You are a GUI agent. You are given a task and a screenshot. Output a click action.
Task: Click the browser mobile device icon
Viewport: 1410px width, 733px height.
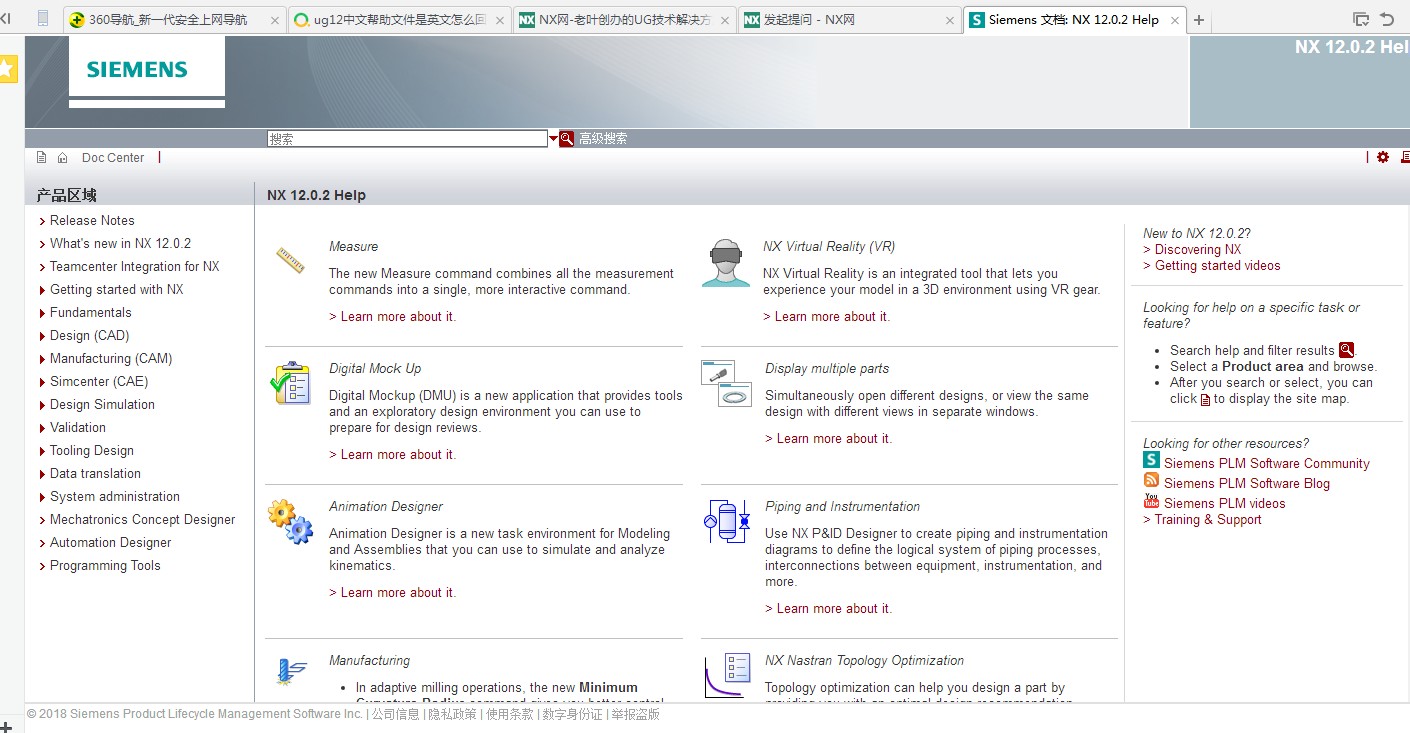(42, 18)
